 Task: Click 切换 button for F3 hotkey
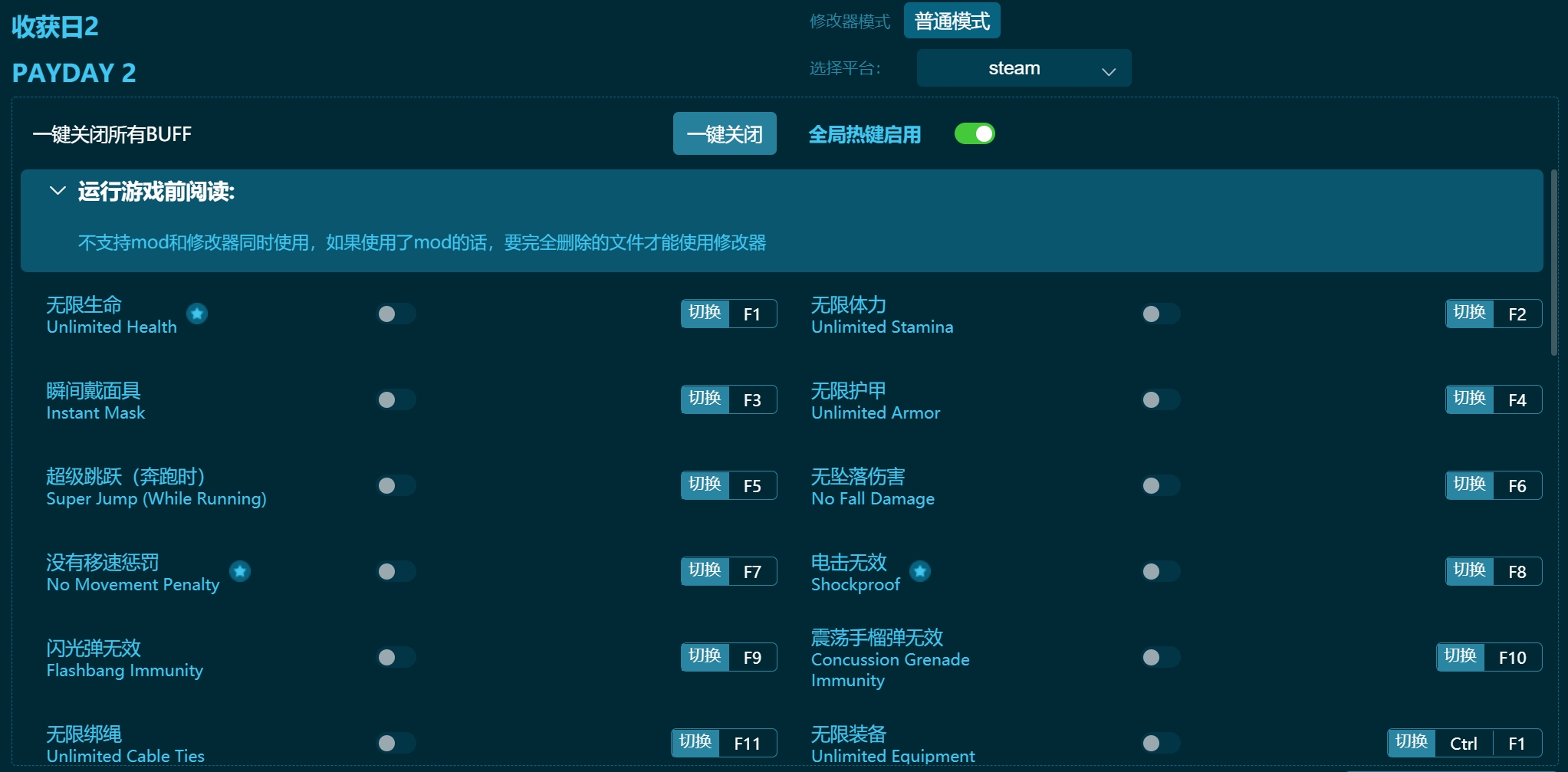pyautogui.click(x=705, y=399)
